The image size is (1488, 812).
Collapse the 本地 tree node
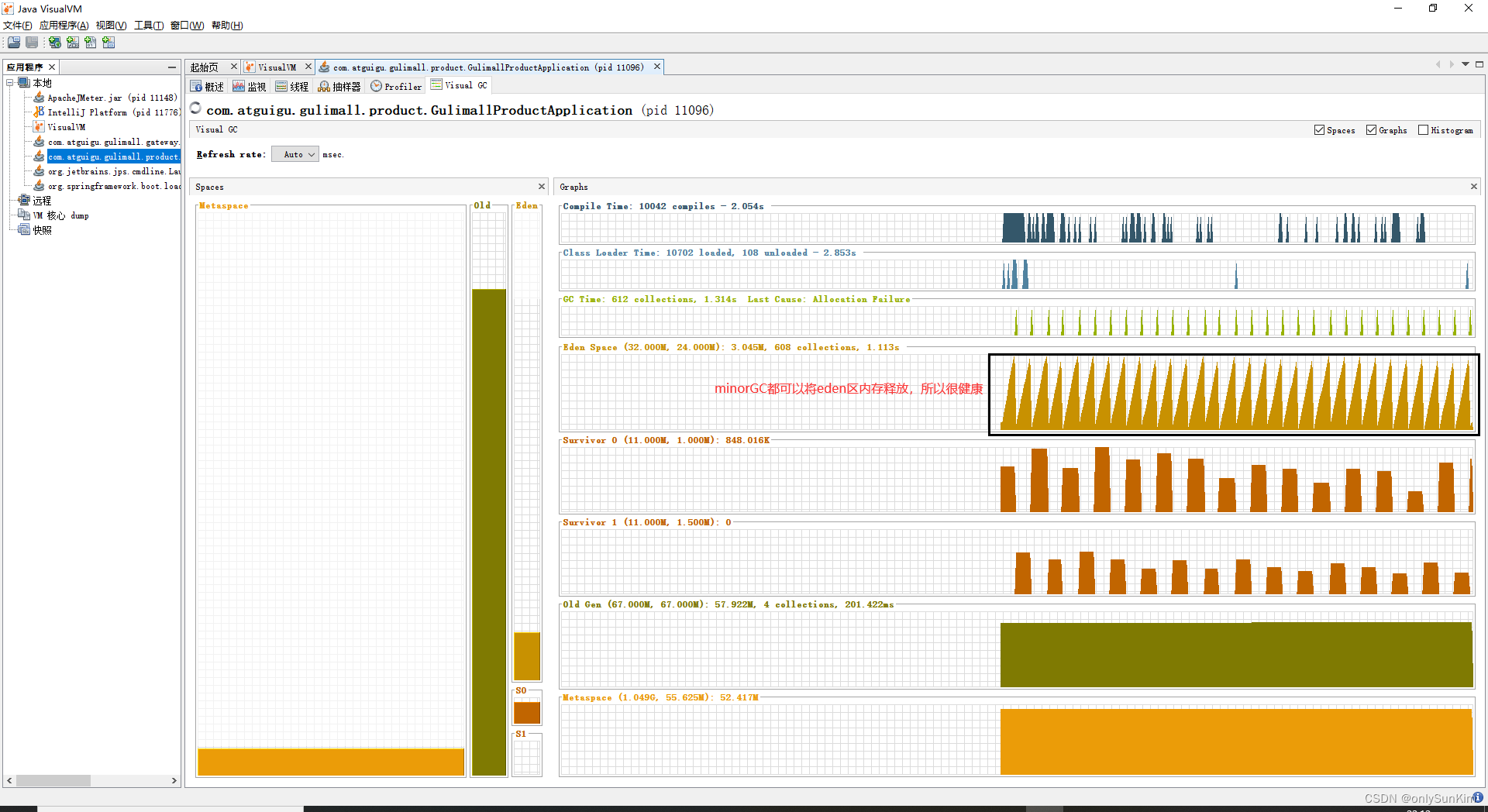point(10,83)
